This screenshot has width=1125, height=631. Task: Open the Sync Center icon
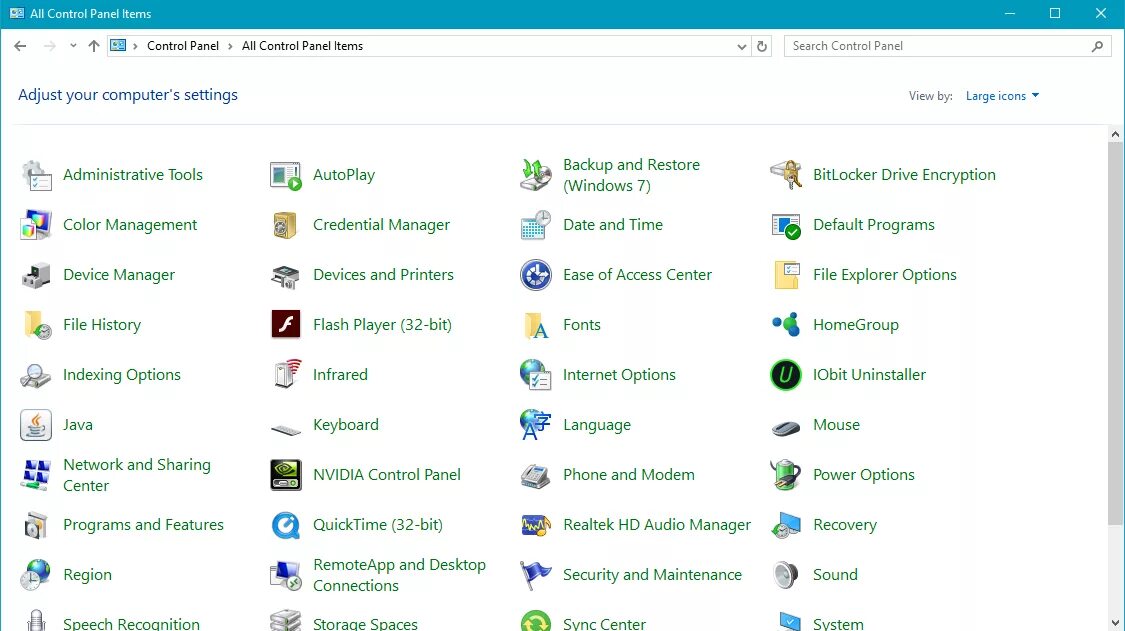(536, 620)
